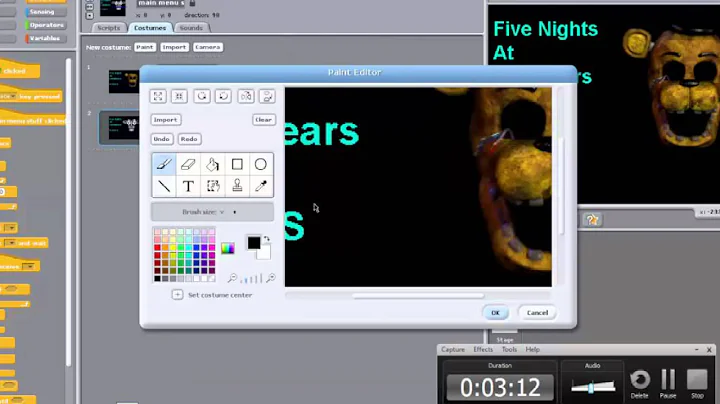
Task: Open the Help menu in recorder
Action: click(x=533, y=349)
